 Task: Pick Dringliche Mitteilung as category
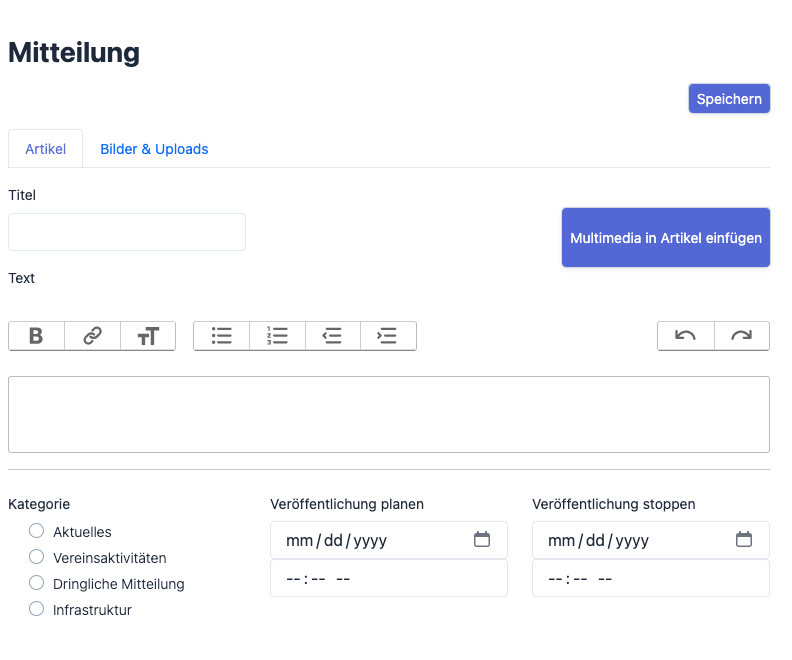[x=37, y=583]
